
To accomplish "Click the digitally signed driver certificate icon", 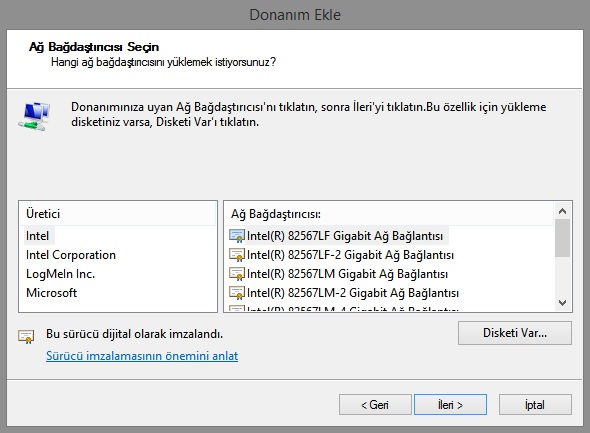I will click(26, 336).
